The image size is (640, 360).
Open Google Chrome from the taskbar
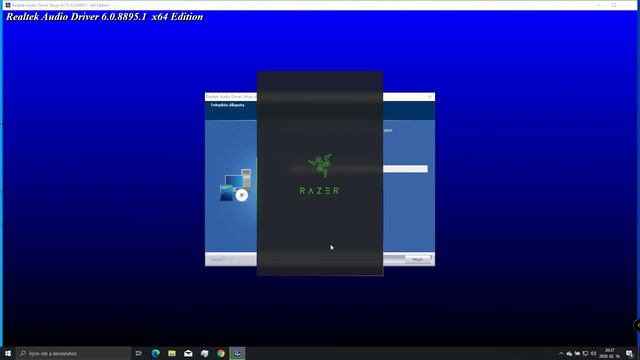pos(221,353)
